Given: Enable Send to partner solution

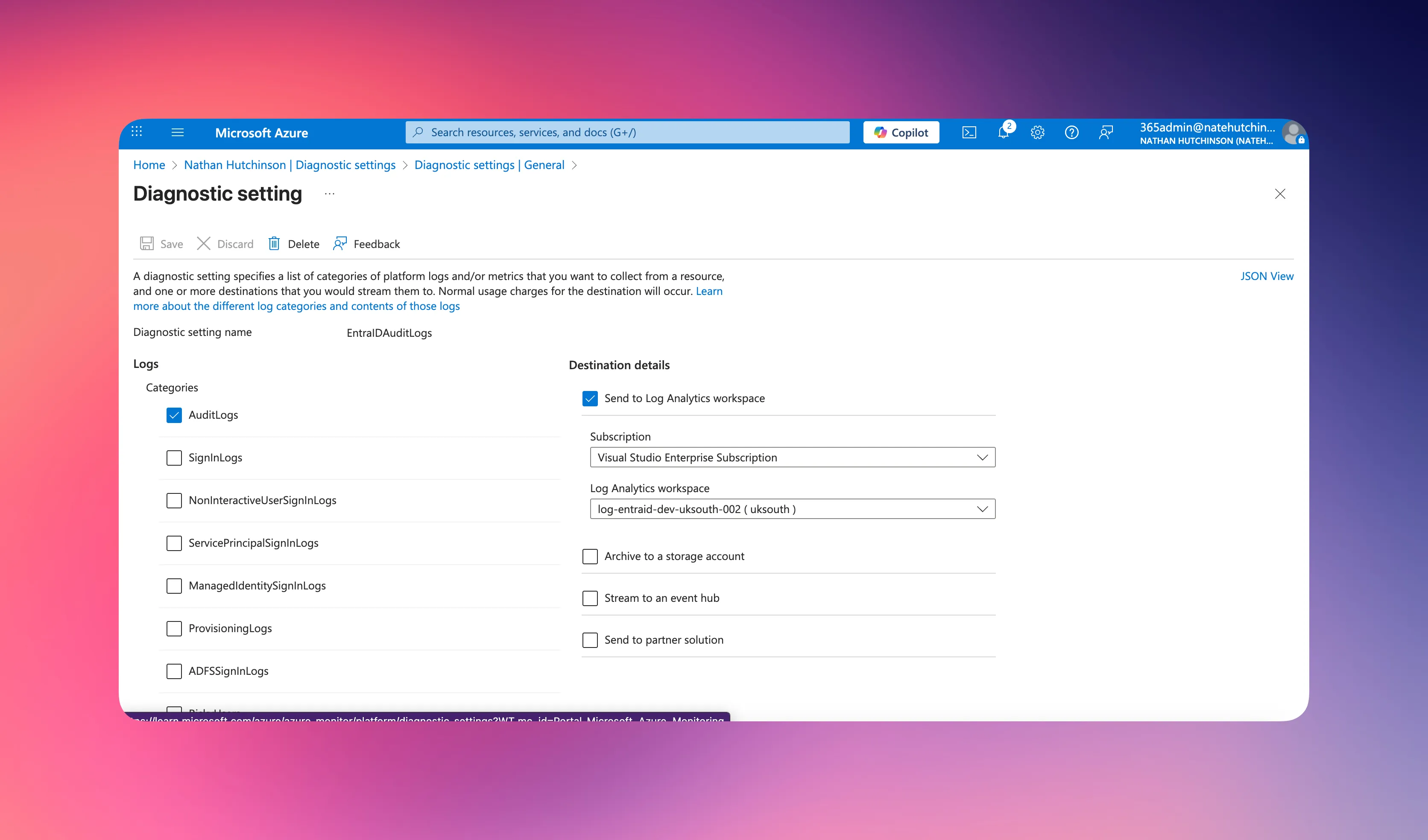Looking at the screenshot, I should [x=590, y=640].
